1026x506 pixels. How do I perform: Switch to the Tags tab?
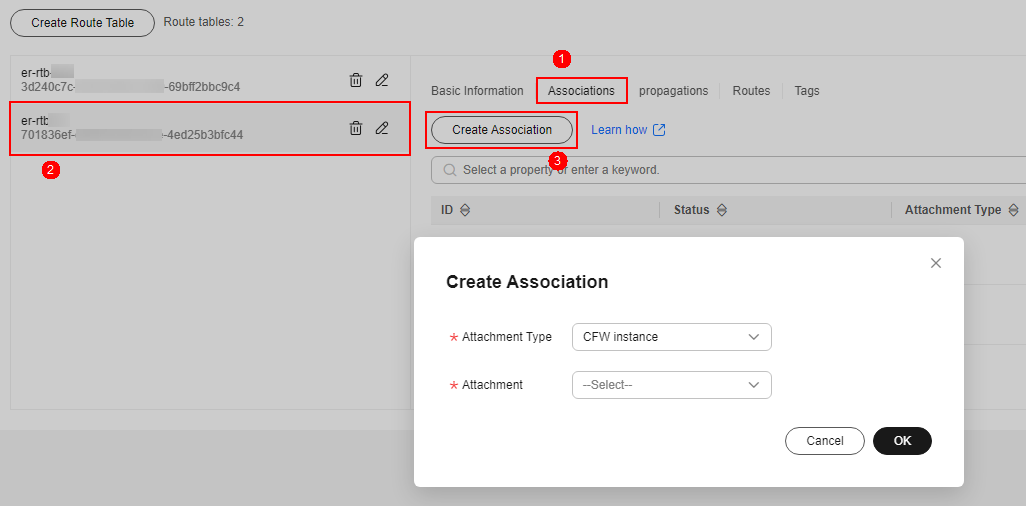[x=807, y=91]
